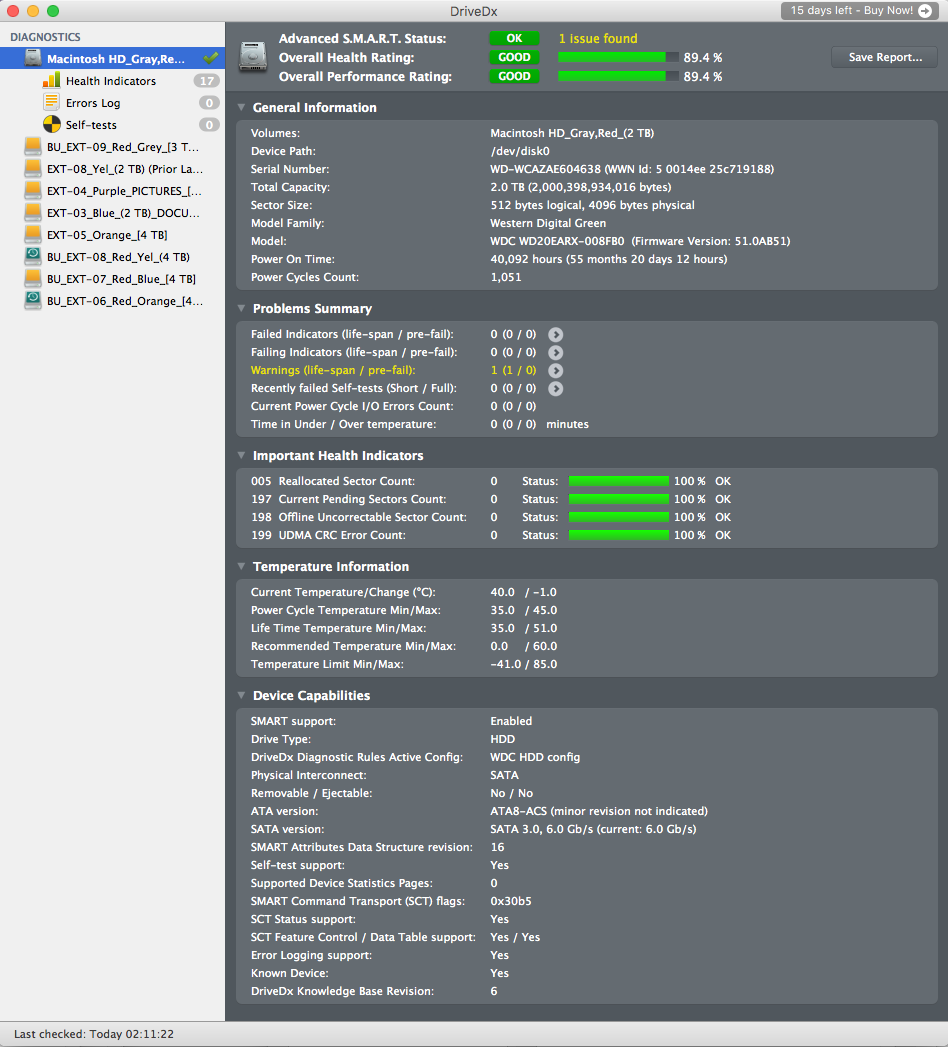Click the green zoom window button
Image resolution: width=948 pixels, height=1047 pixels.
(53, 11)
